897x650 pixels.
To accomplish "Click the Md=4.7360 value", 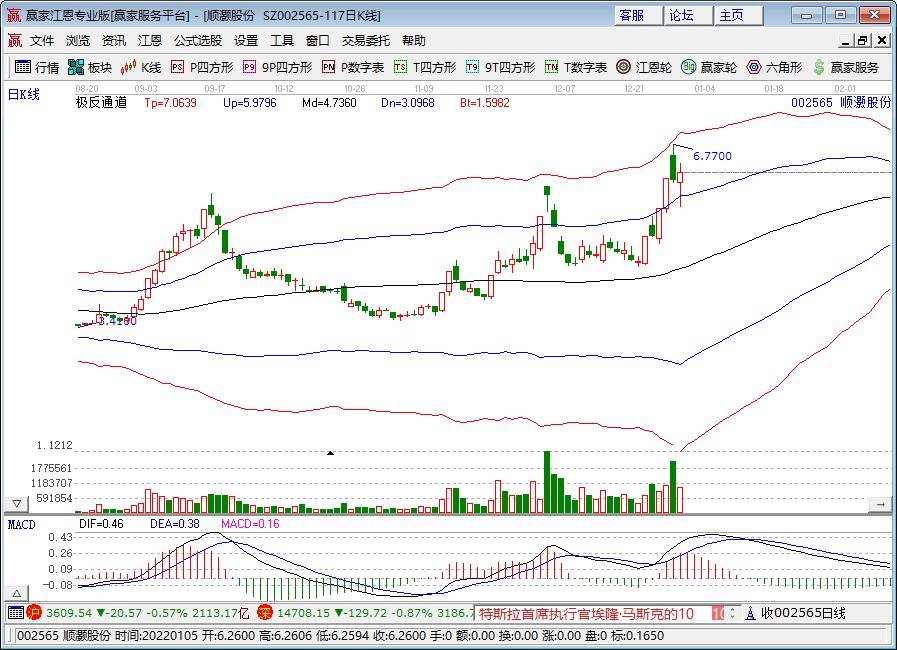I will (329, 103).
